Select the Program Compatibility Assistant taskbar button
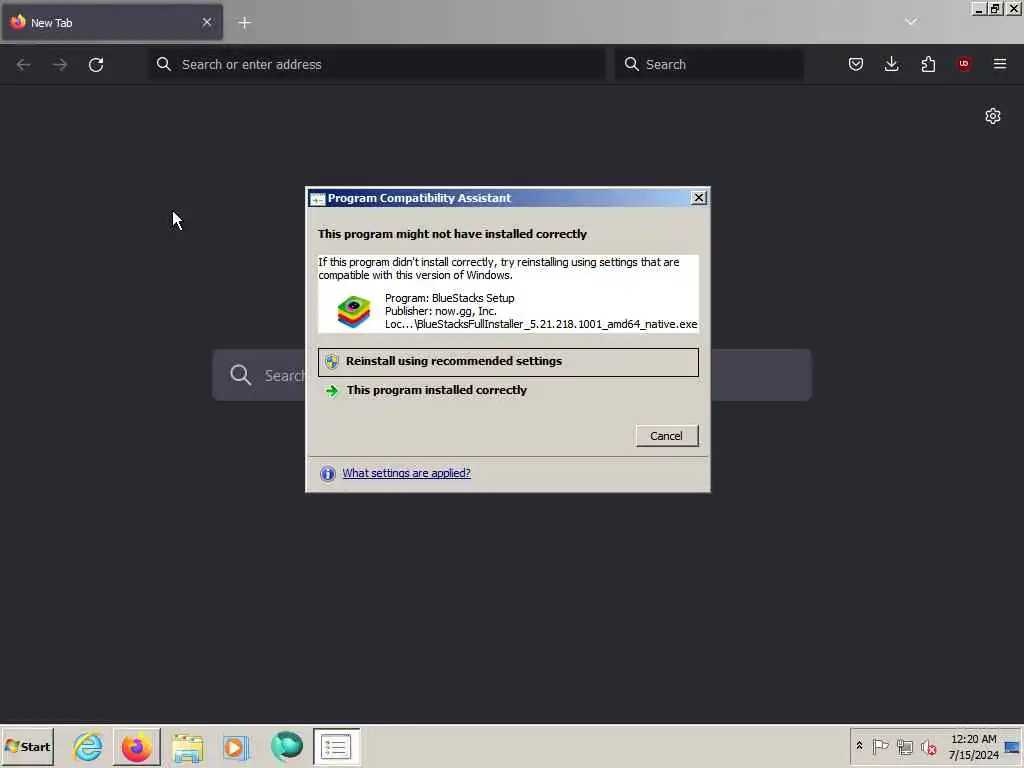This screenshot has height=768, width=1024. point(336,746)
